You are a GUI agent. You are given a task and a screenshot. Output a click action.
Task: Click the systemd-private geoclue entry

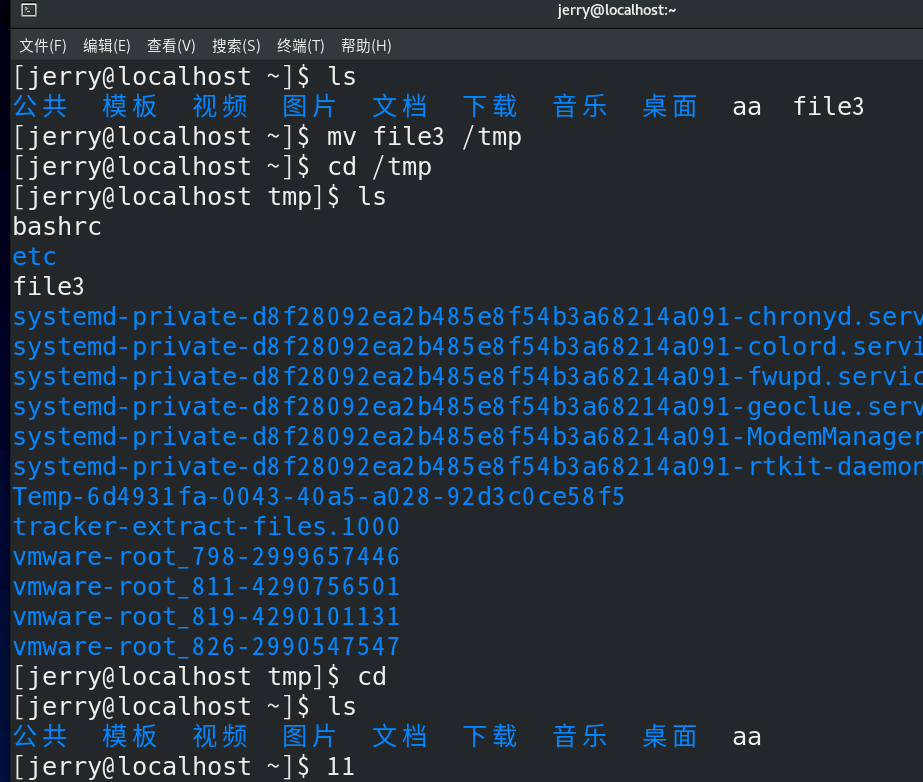467,407
